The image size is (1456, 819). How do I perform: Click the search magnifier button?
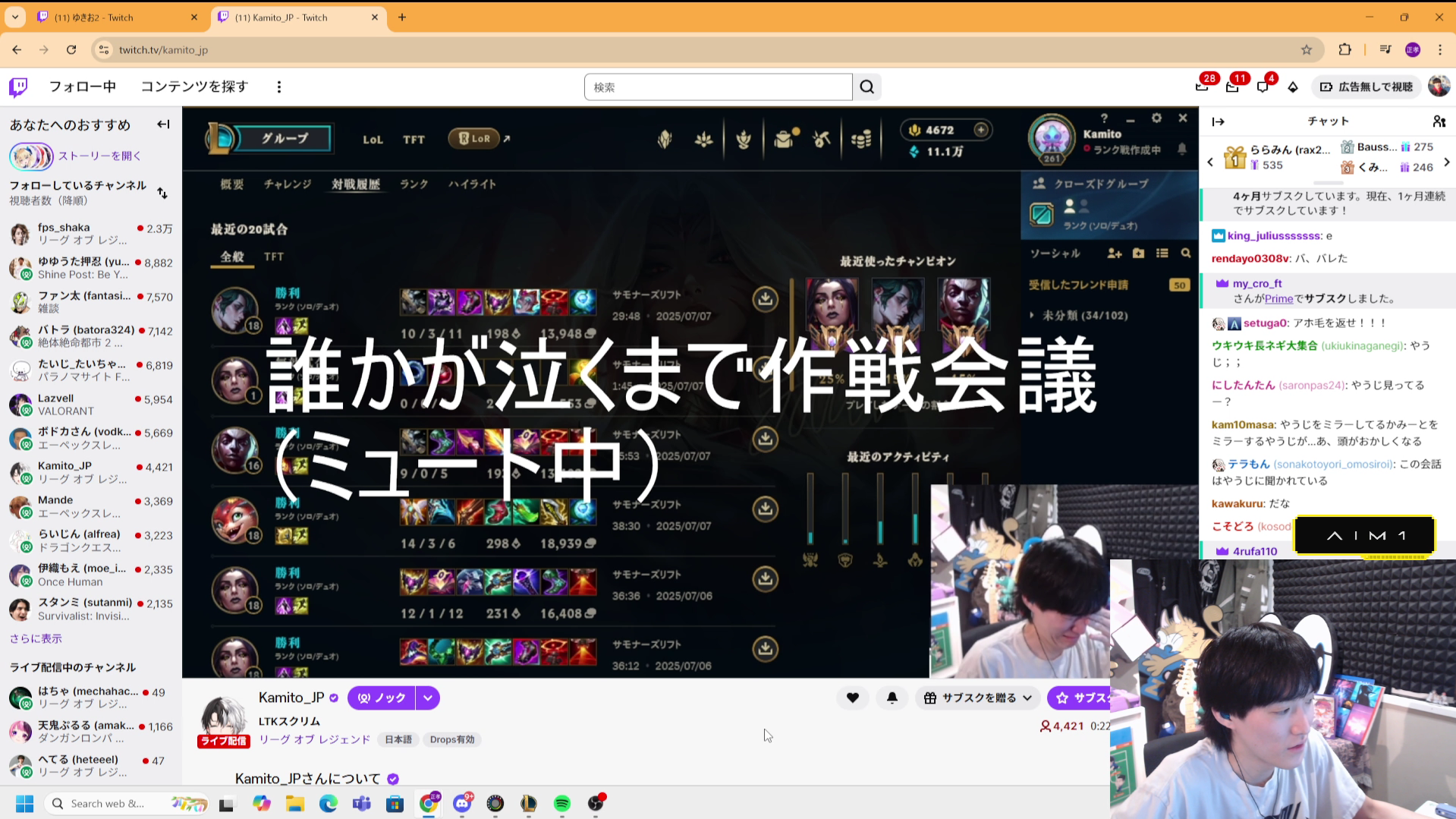tap(866, 87)
